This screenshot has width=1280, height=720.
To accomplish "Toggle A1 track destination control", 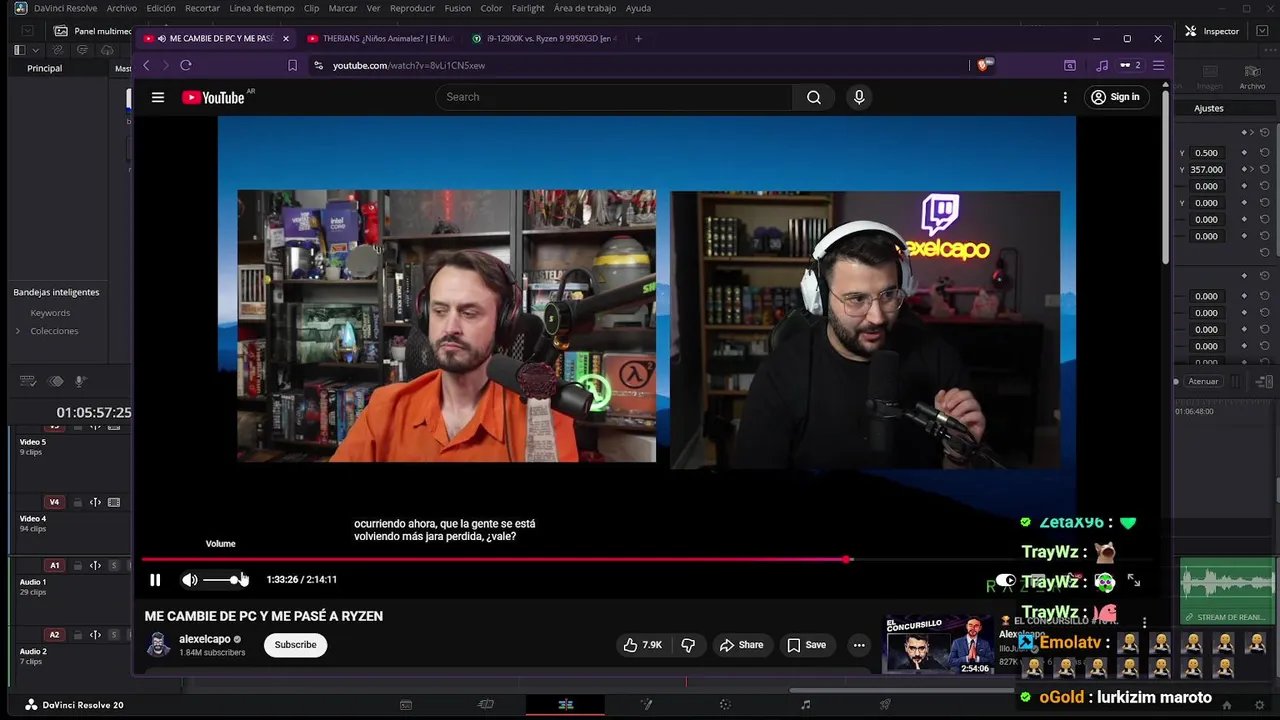I will [x=55, y=566].
